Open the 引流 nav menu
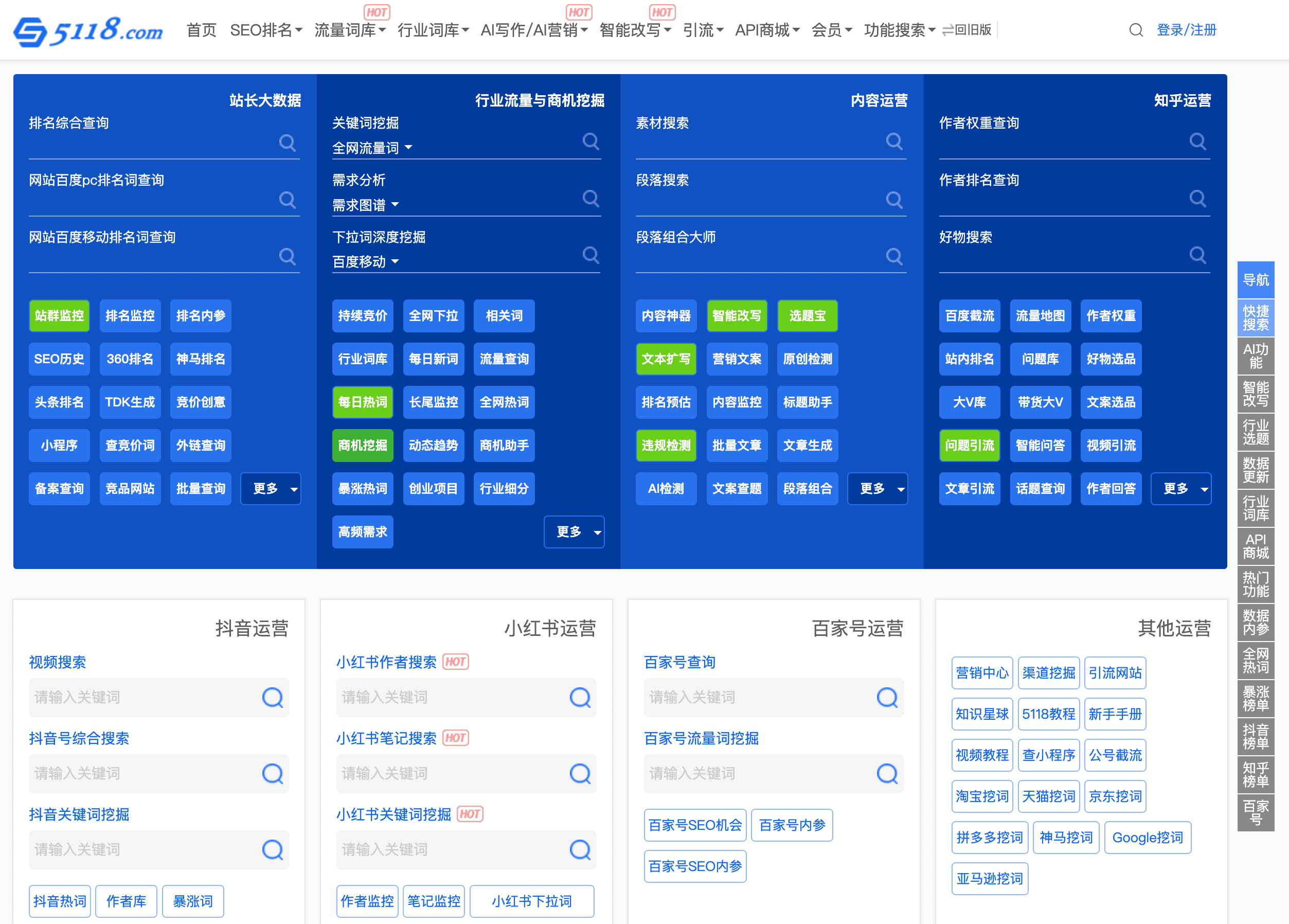Image resolution: width=1289 pixels, height=924 pixels. coord(703,30)
